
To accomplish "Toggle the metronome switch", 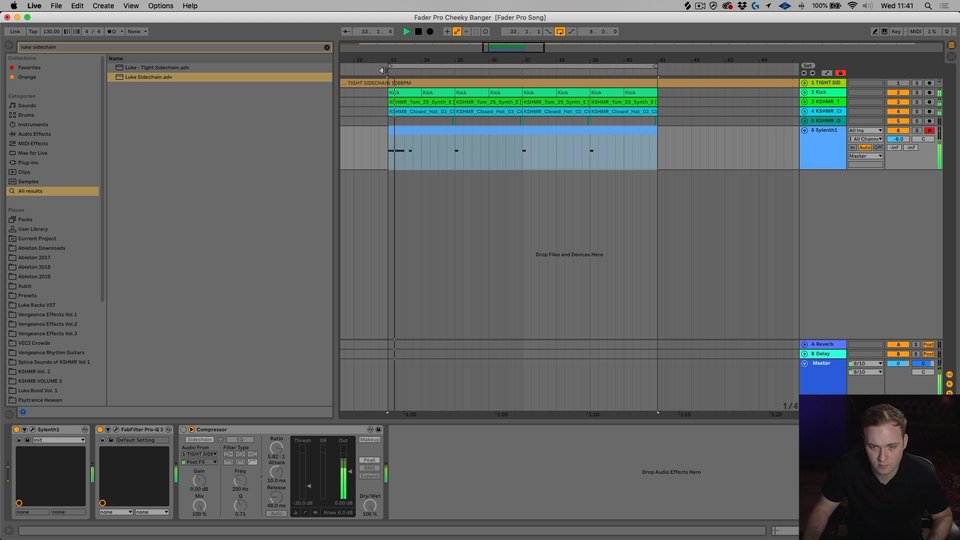I will point(111,31).
